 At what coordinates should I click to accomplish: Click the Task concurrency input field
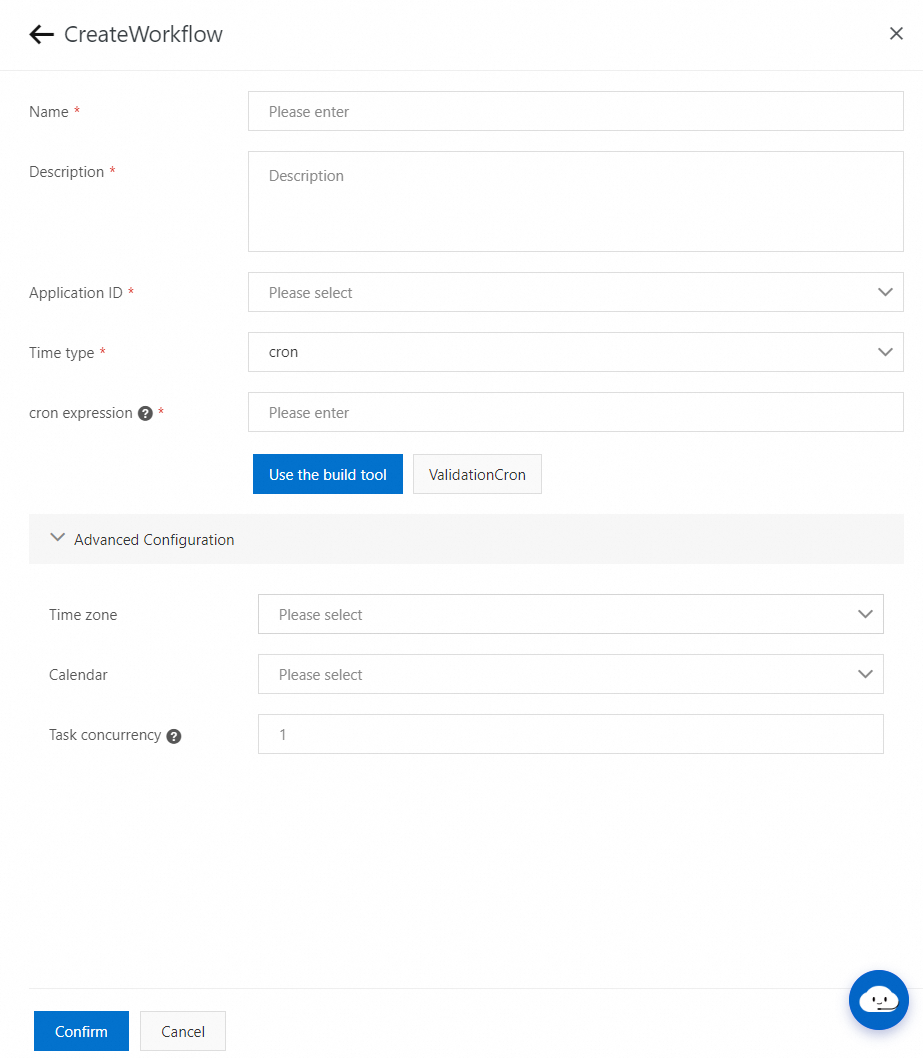tap(570, 734)
